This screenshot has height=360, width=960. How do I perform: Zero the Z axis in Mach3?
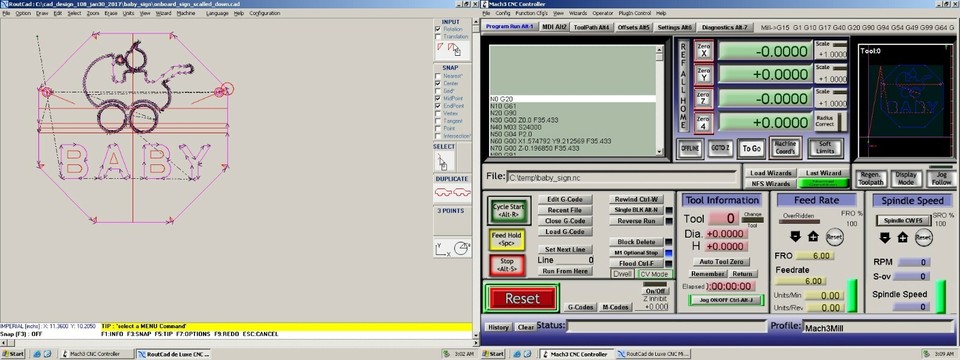click(x=703, y=99)
